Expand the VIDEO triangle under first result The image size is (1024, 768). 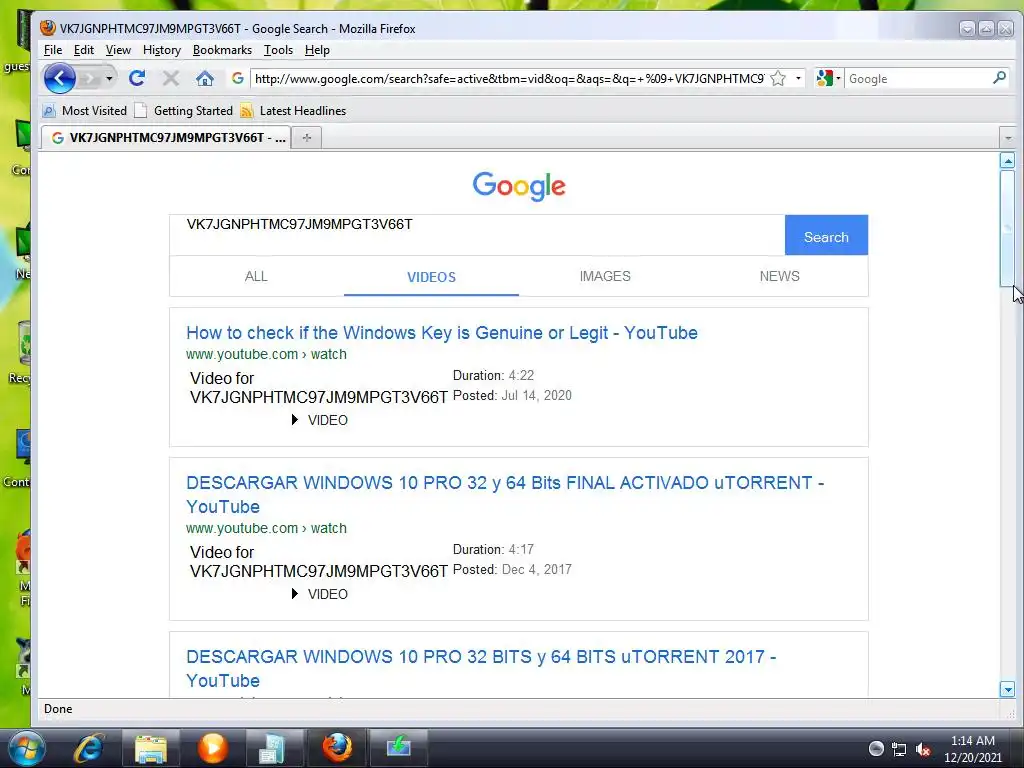point(295,420)
